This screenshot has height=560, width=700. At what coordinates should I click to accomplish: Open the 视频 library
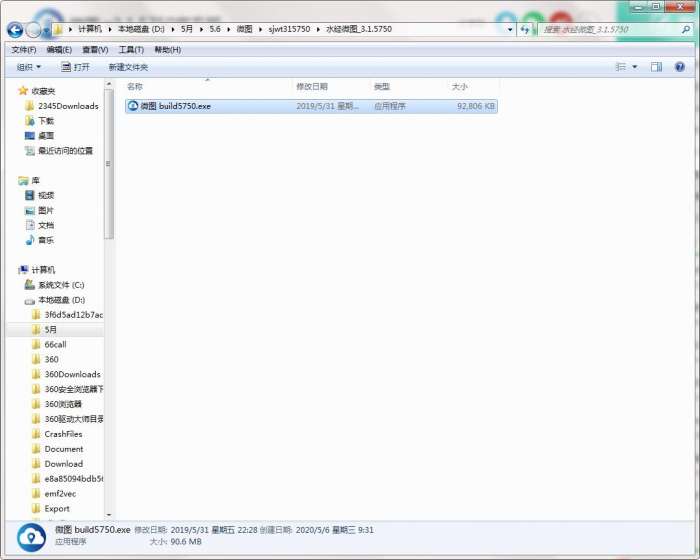point(39,195)
